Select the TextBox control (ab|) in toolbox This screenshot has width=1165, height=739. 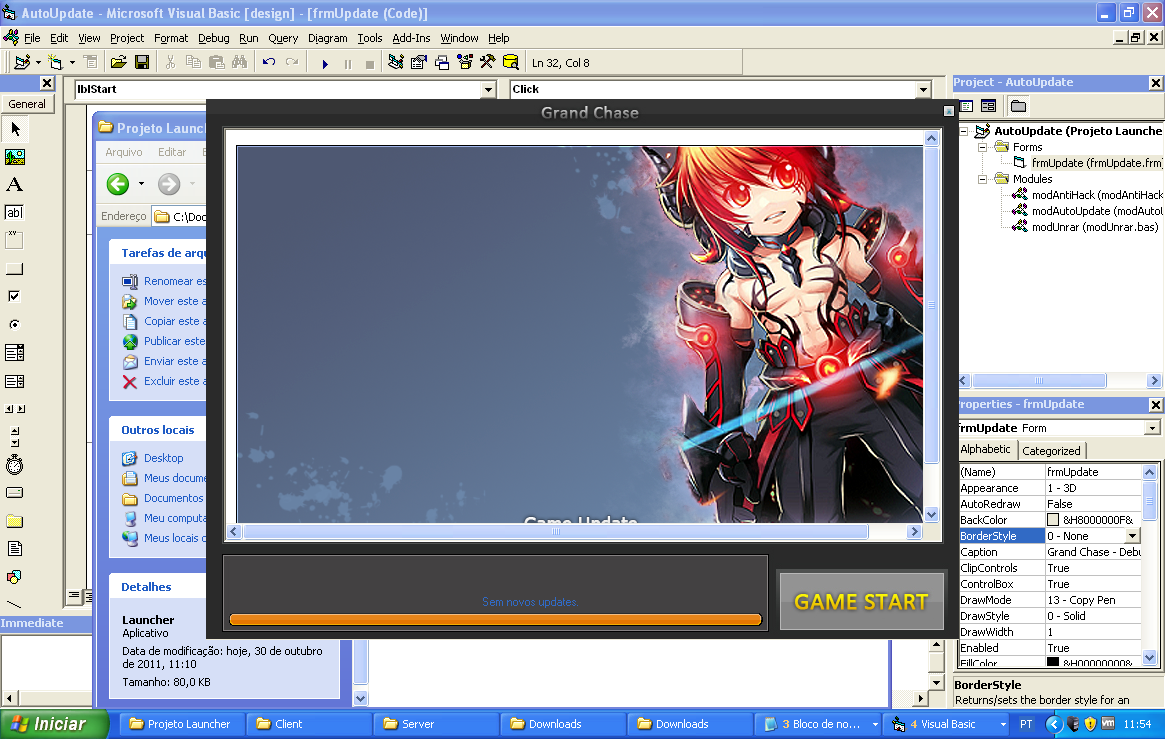coord(15,212)
